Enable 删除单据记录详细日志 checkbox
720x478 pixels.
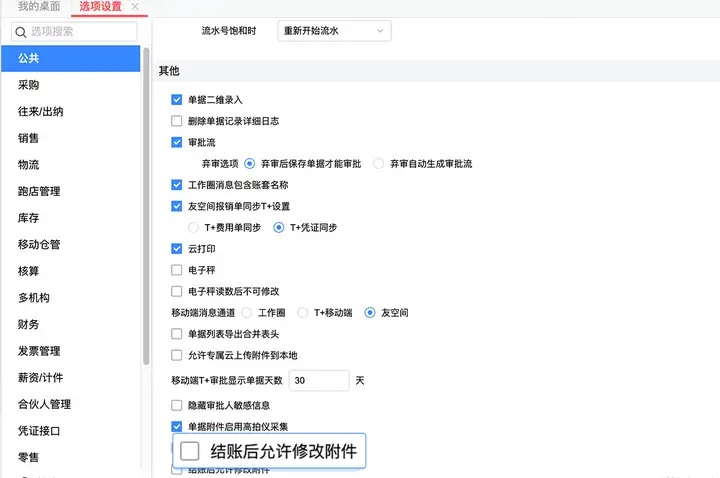[176, 121]
